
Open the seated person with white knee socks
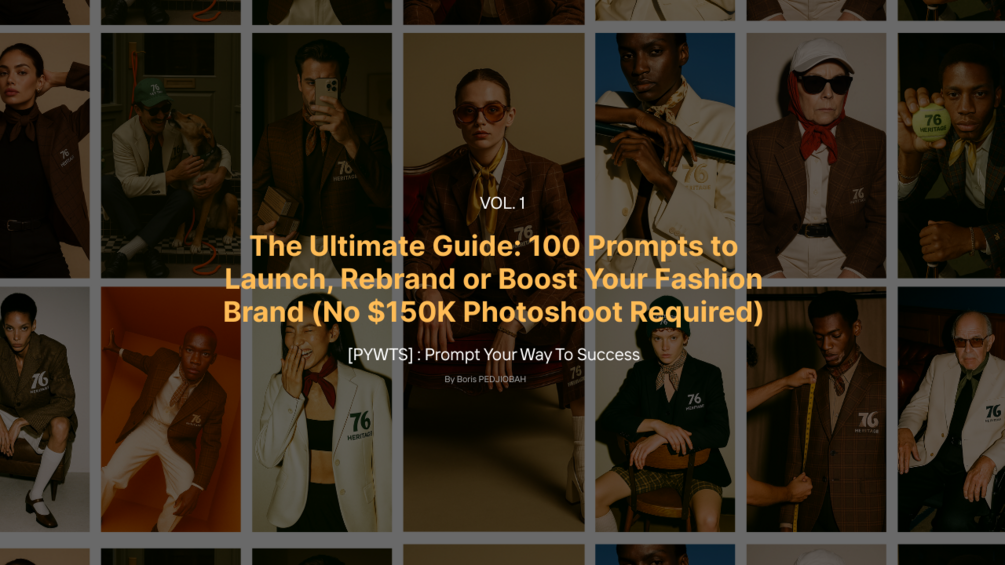click(x=45, y=409)
